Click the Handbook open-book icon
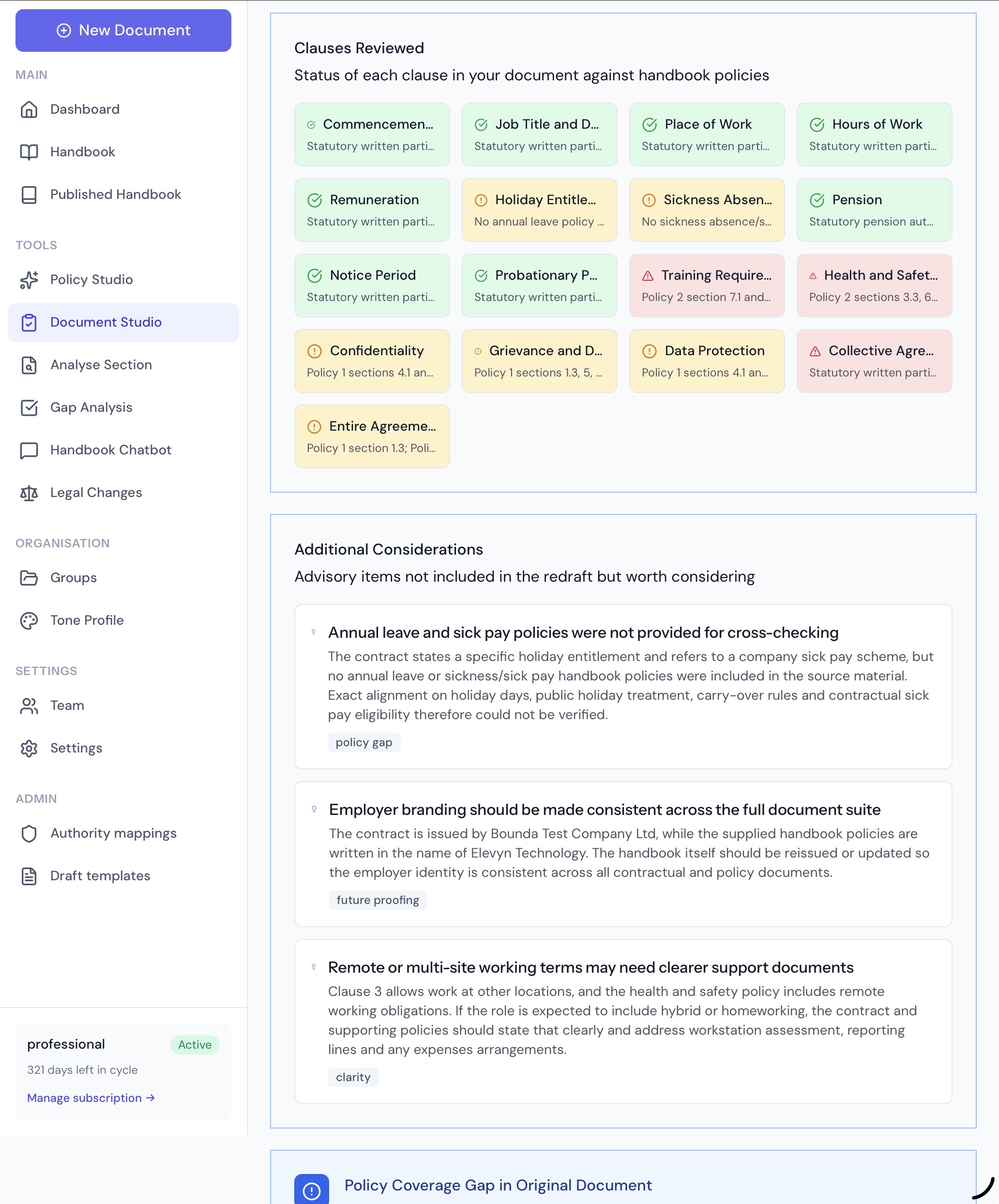Screen dimensions: 999x1204 [x=29, y=152]
